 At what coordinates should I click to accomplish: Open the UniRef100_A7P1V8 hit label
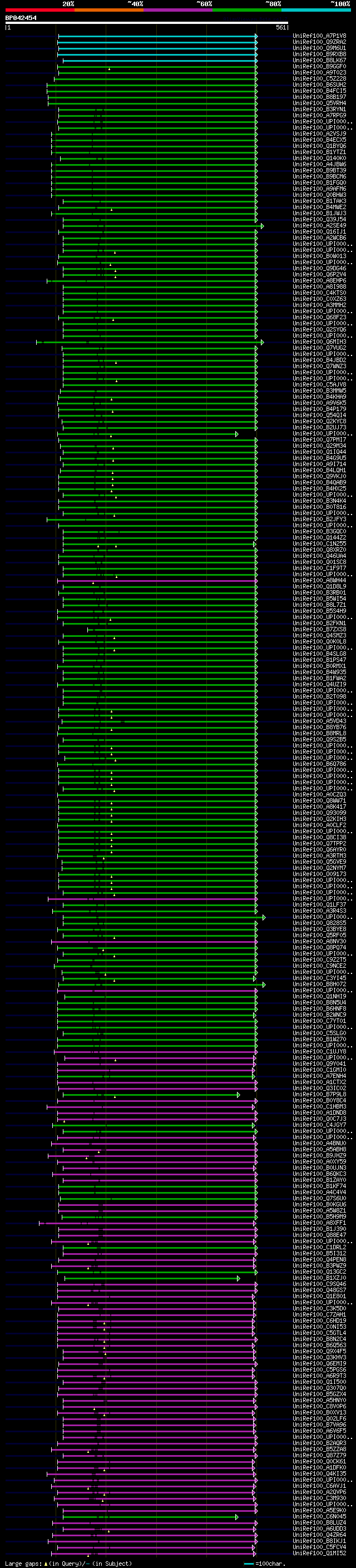pos(319,36)
